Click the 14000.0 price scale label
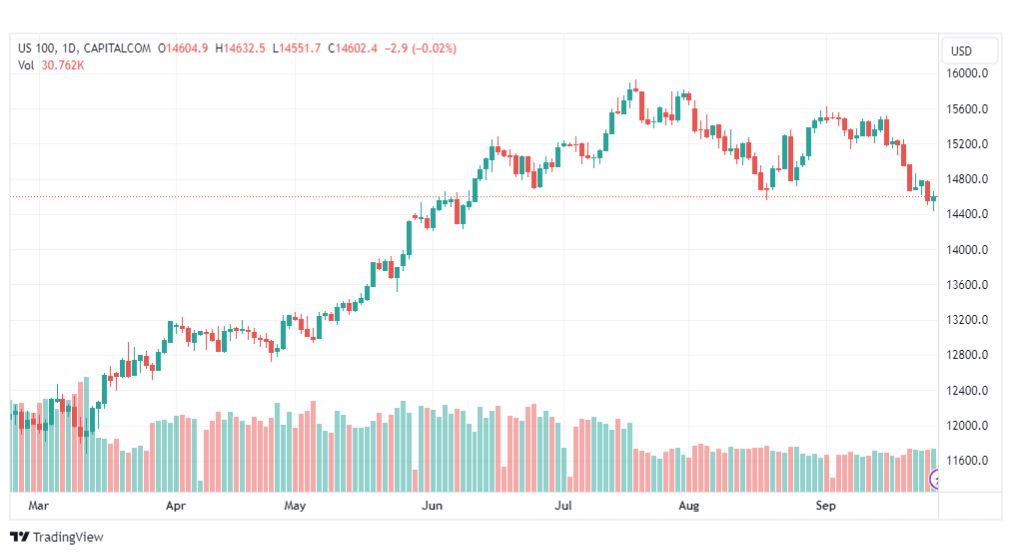This screenshot has width=1012, height=555. pos(969,250)
